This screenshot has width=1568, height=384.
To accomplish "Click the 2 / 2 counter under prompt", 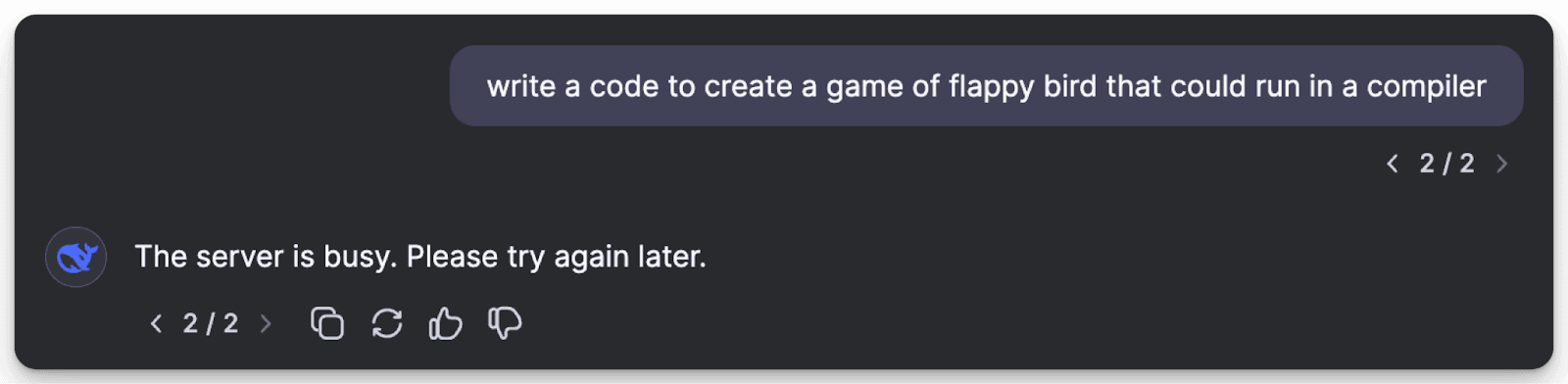I will (x=1446, y=164).
